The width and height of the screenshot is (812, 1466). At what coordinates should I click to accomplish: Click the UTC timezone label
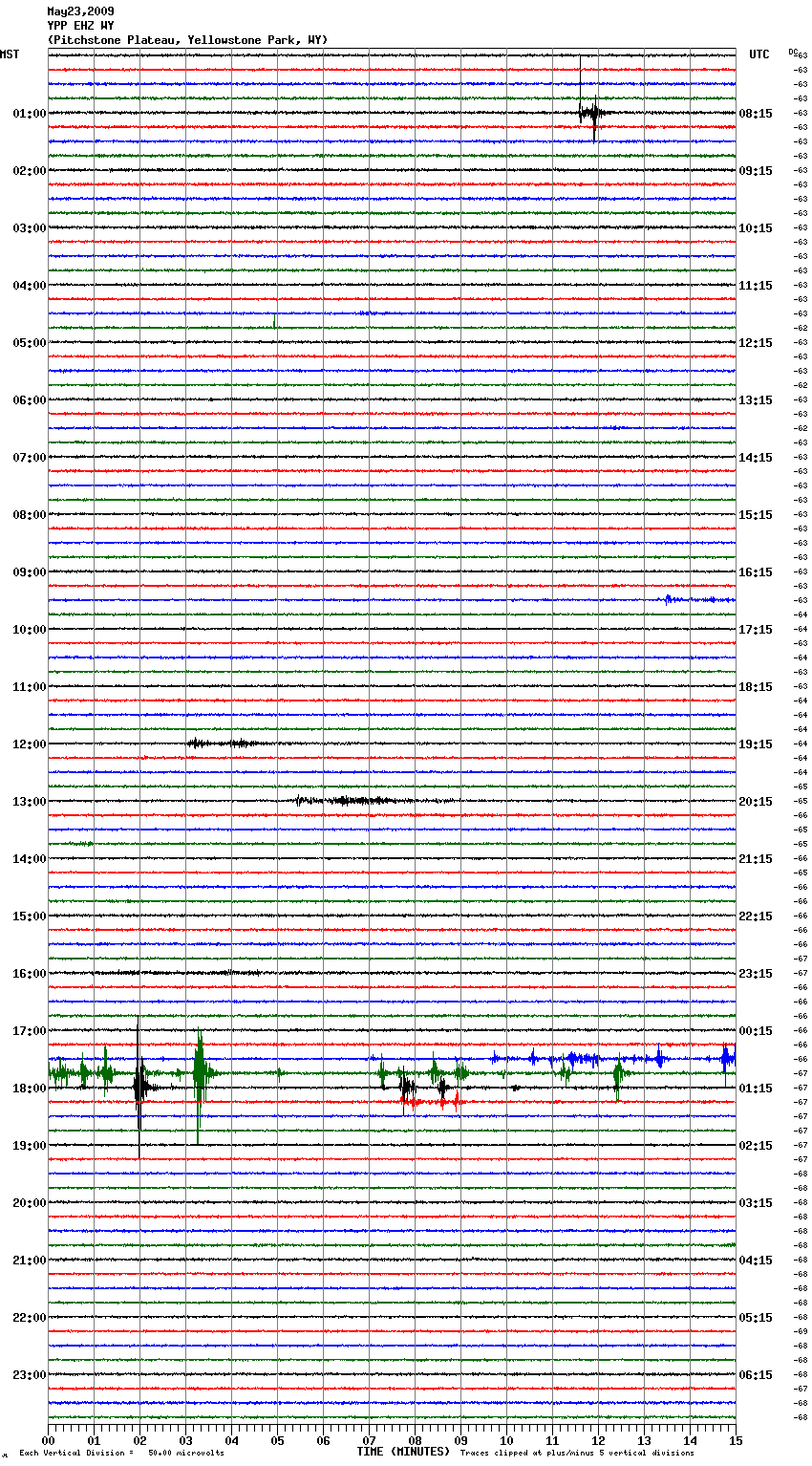(759, 54)
